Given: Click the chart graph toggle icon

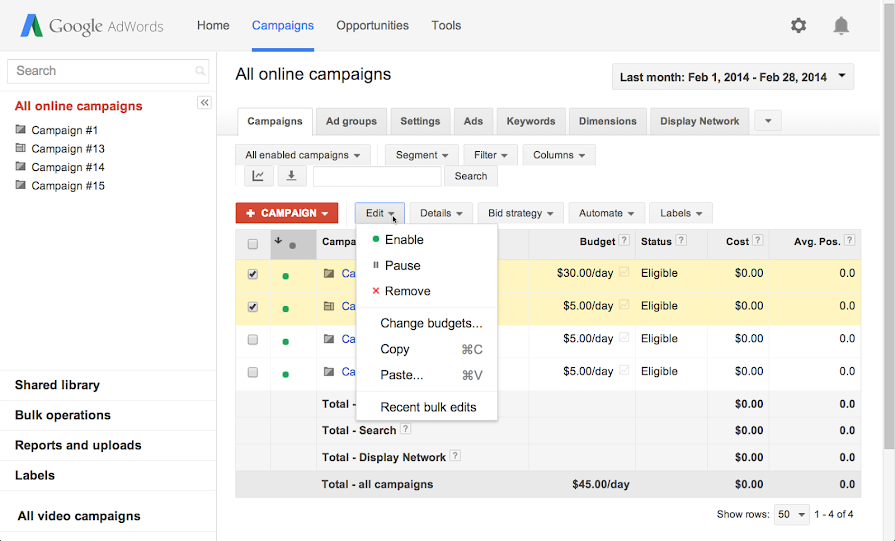Looking at the screenshot, I should [x=259, y=176].
